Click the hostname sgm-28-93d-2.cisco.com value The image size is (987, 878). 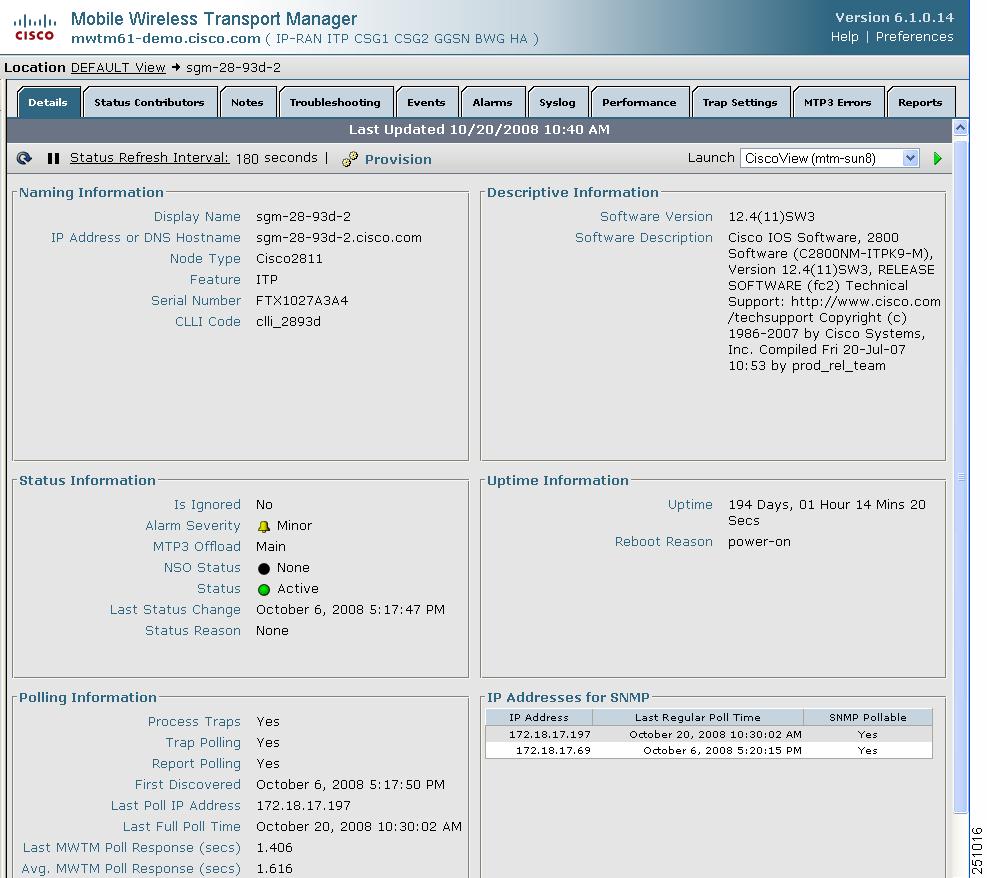pos(339,237)
